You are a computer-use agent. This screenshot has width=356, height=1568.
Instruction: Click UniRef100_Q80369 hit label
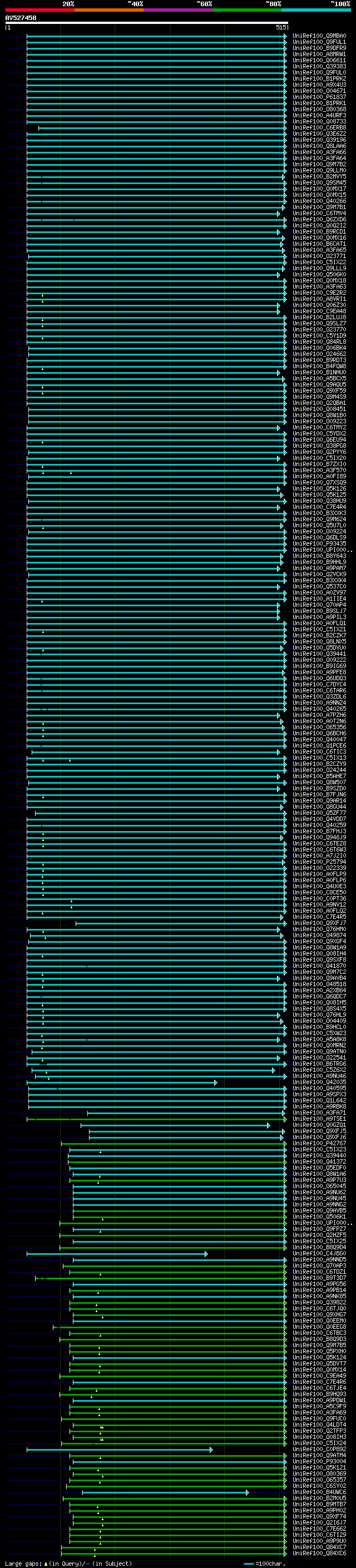[x=319, y=1473]
